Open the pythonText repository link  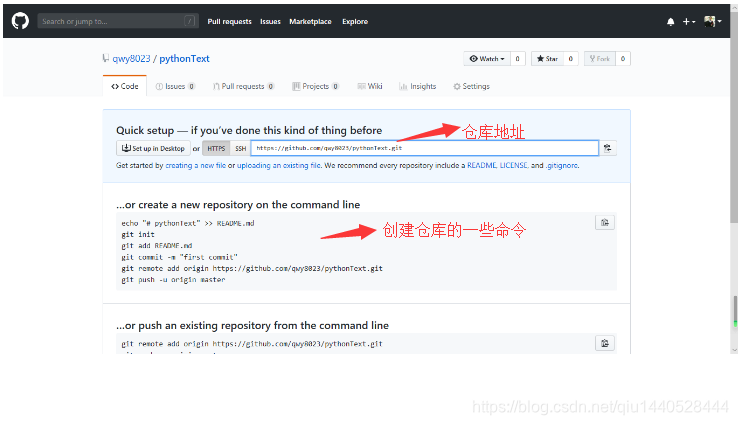[184, 59]
